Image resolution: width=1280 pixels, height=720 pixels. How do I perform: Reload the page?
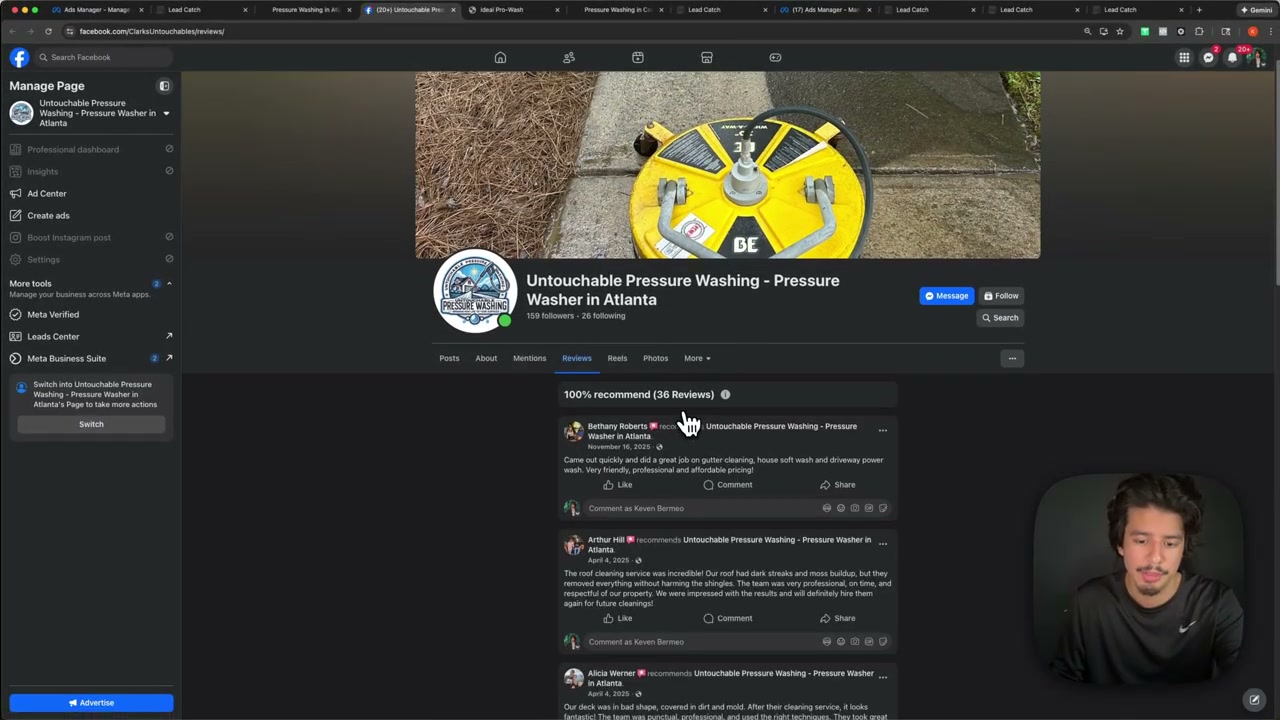tap(48, 31)
